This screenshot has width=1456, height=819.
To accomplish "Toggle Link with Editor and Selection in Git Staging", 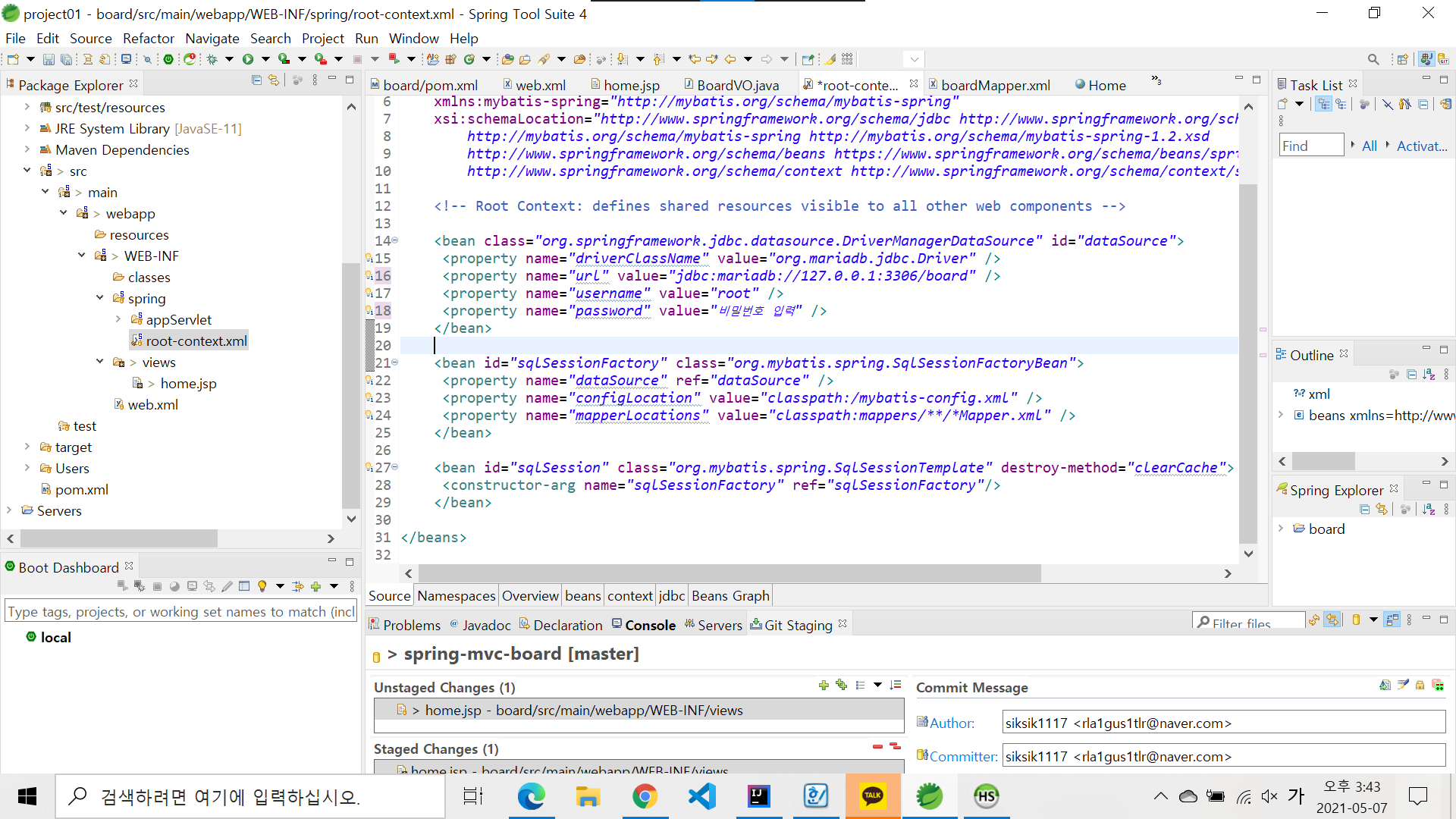I will [1332, 620].
